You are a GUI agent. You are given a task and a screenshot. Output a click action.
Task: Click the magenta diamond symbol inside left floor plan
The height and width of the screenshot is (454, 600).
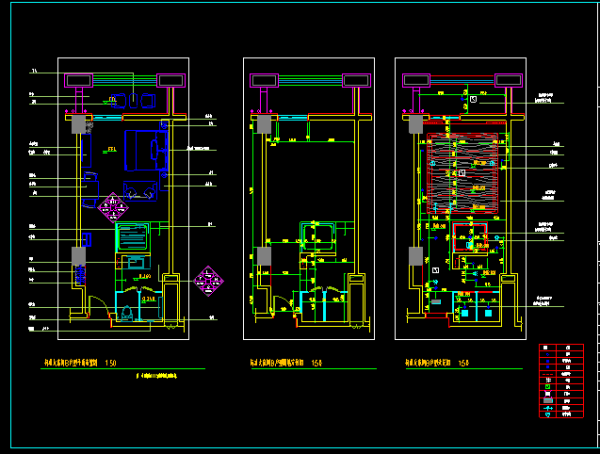113,207
